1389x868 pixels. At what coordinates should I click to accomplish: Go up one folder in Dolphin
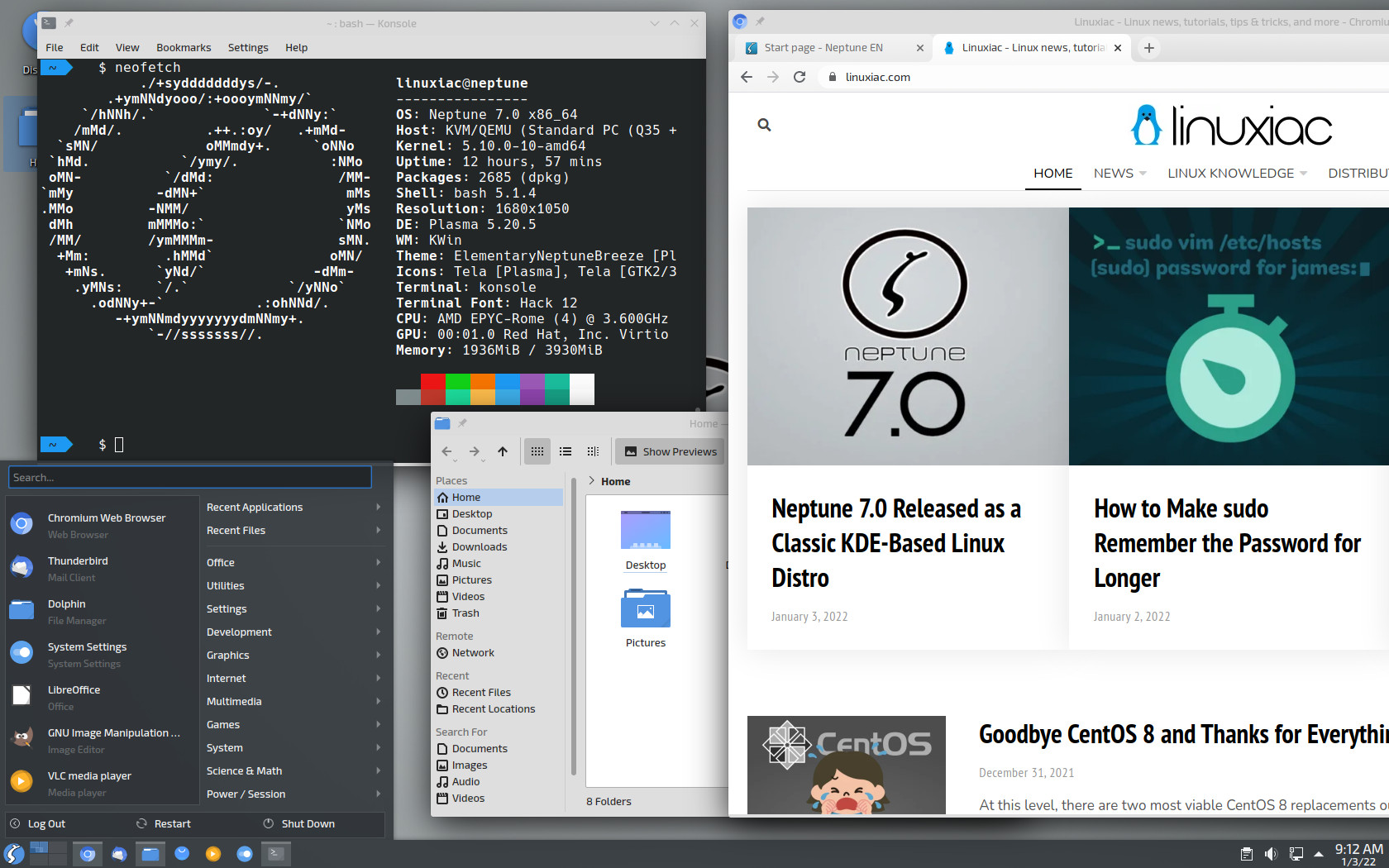pyautogui.click(x=503, y=451)
